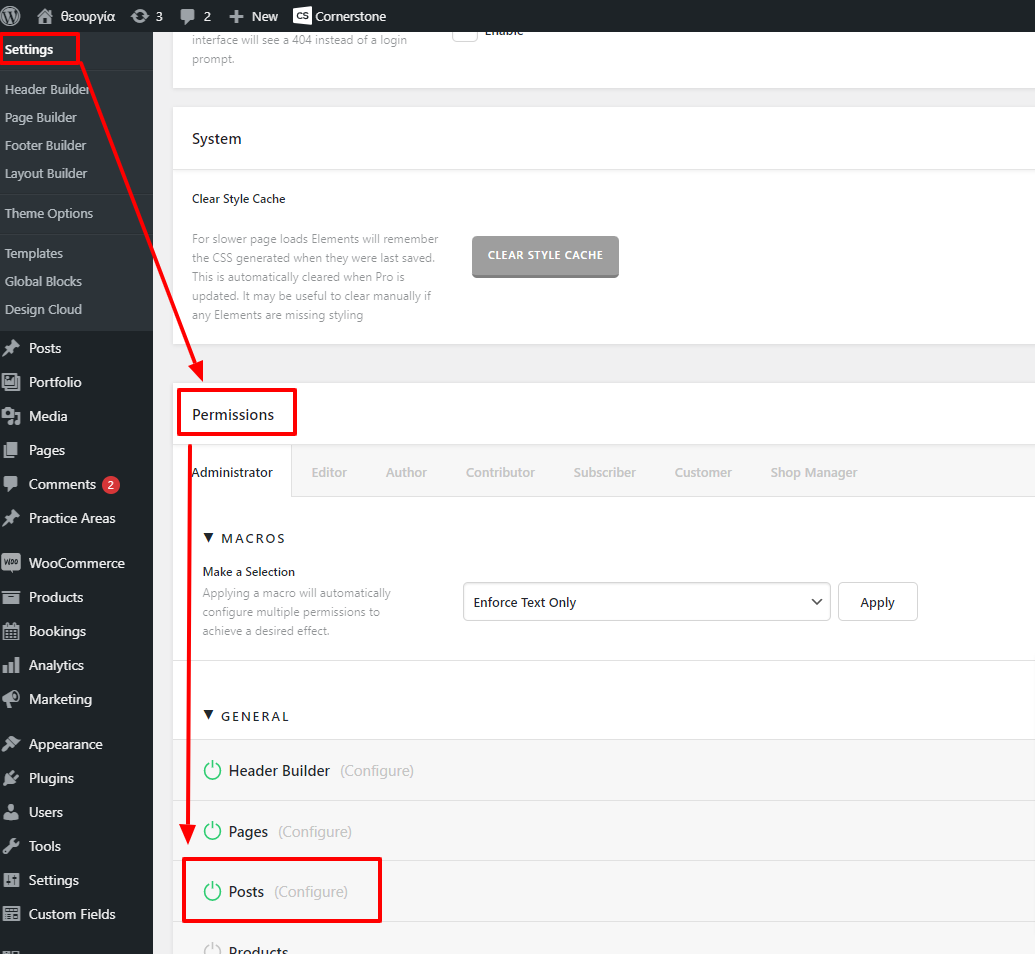Collapse the MACROS section
Screen dimensions: 1035x954
(x=209, y=538)
